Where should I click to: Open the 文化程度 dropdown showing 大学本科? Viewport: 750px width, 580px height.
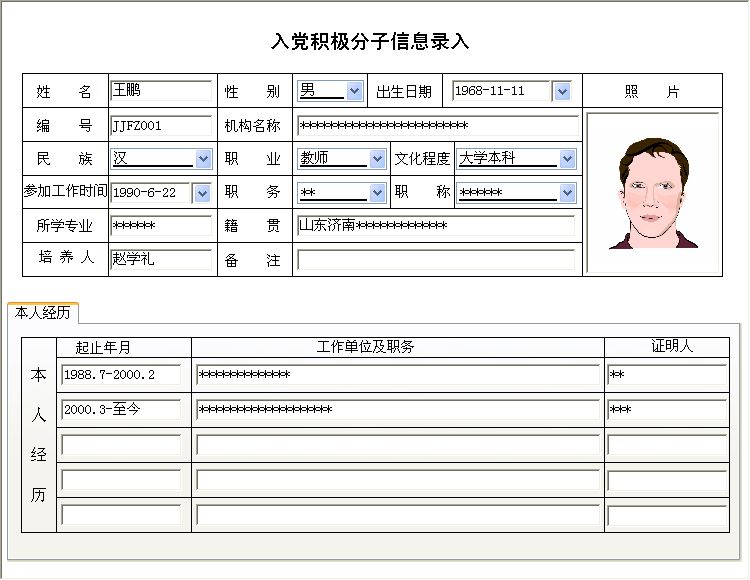point(567,159)
